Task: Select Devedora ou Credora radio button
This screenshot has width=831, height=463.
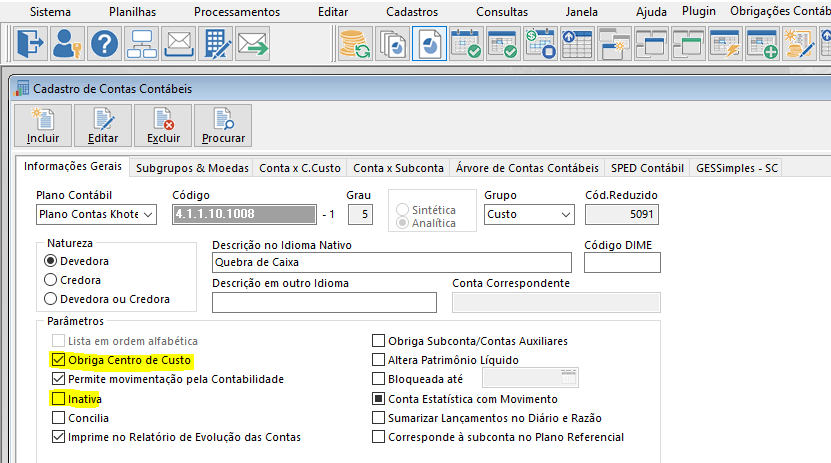Action: click(50, 299)
